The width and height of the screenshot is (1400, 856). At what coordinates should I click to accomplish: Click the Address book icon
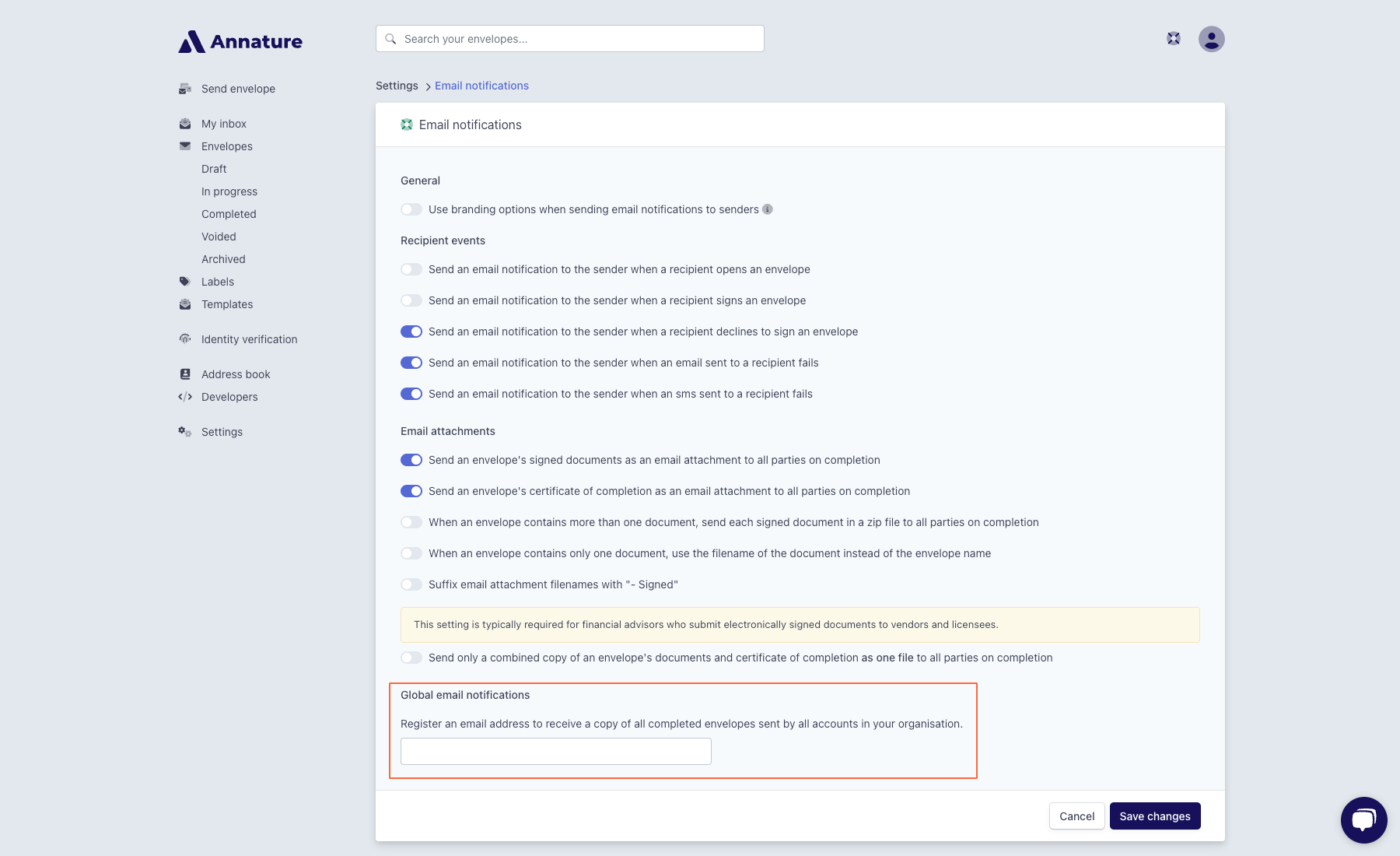[x=185, y=374]
